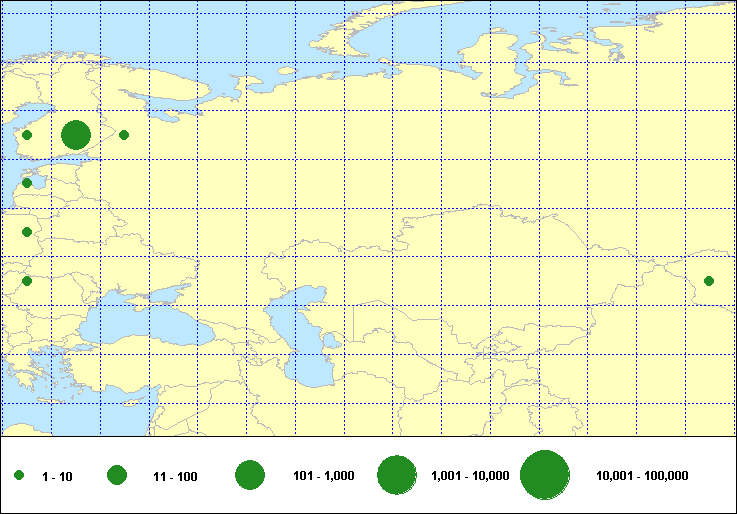Click the green dot beside the small blue lake
The image size is (737, 514).
(x=27, y=183)
